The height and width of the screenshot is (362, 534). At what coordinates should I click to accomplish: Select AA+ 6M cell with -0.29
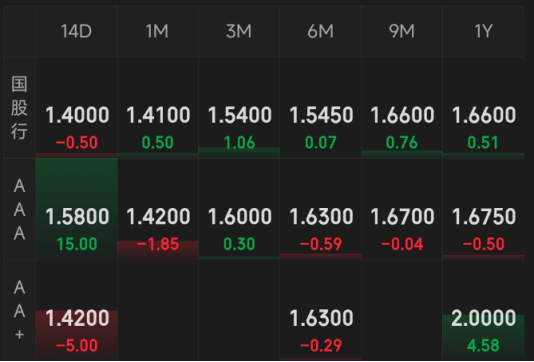tap(320, 310)
